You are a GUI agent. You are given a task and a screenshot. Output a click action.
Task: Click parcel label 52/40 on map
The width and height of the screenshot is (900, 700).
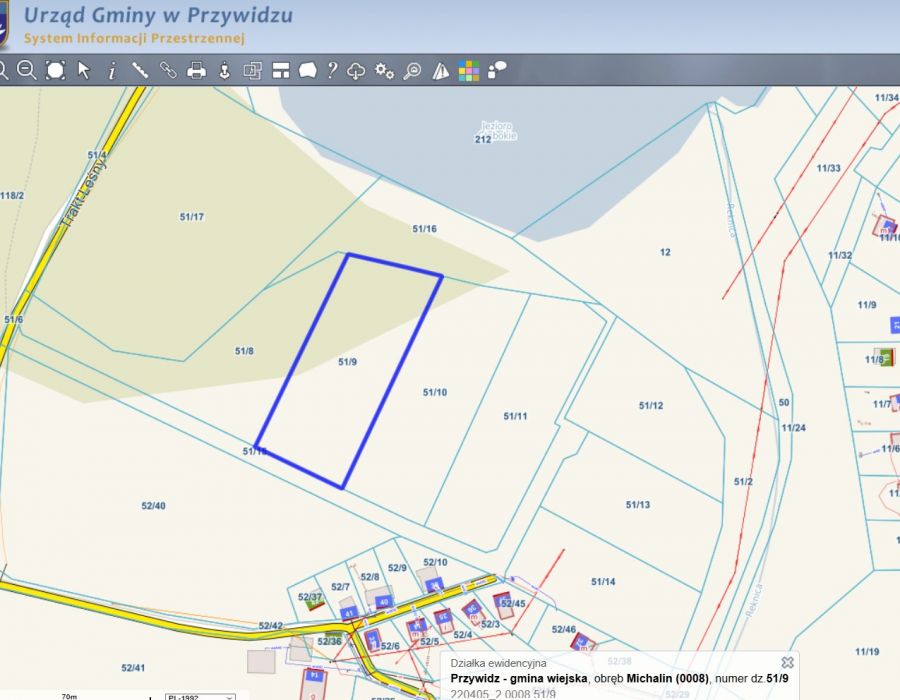153,505
